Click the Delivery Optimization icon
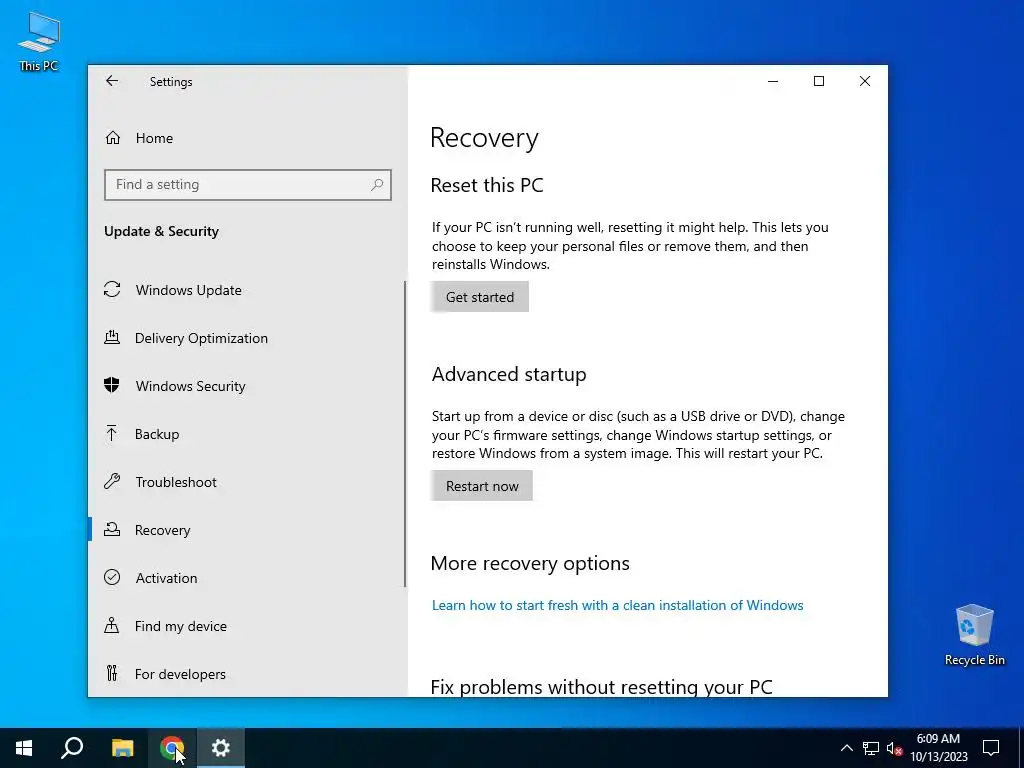 112,337
